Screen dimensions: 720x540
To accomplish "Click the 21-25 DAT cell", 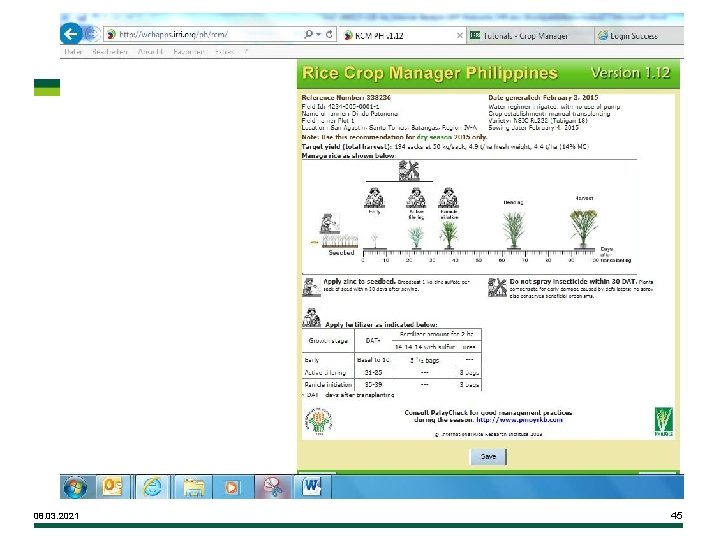I will tap(373, 372).
